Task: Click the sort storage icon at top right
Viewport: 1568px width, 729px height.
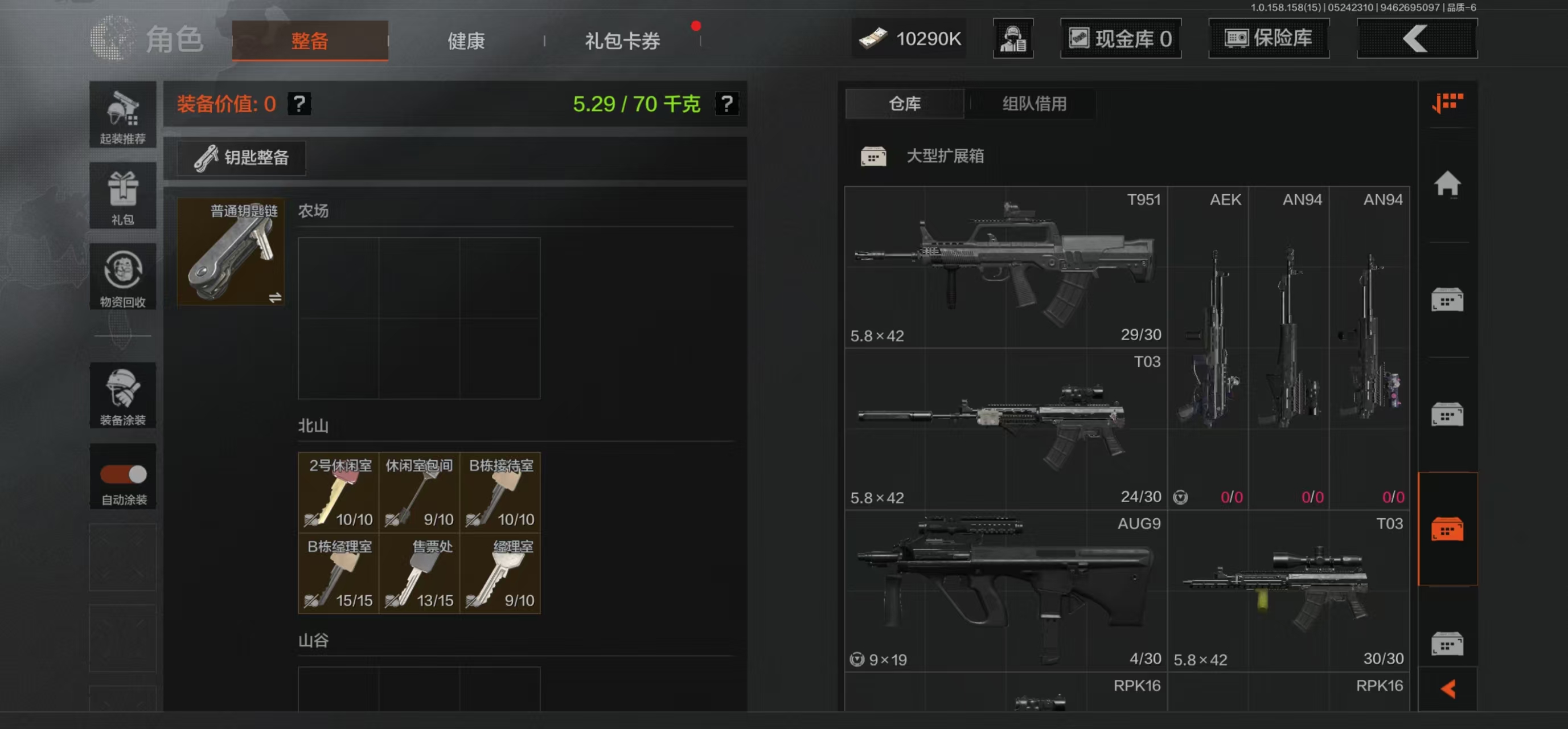Action: tap(1447, 103)
